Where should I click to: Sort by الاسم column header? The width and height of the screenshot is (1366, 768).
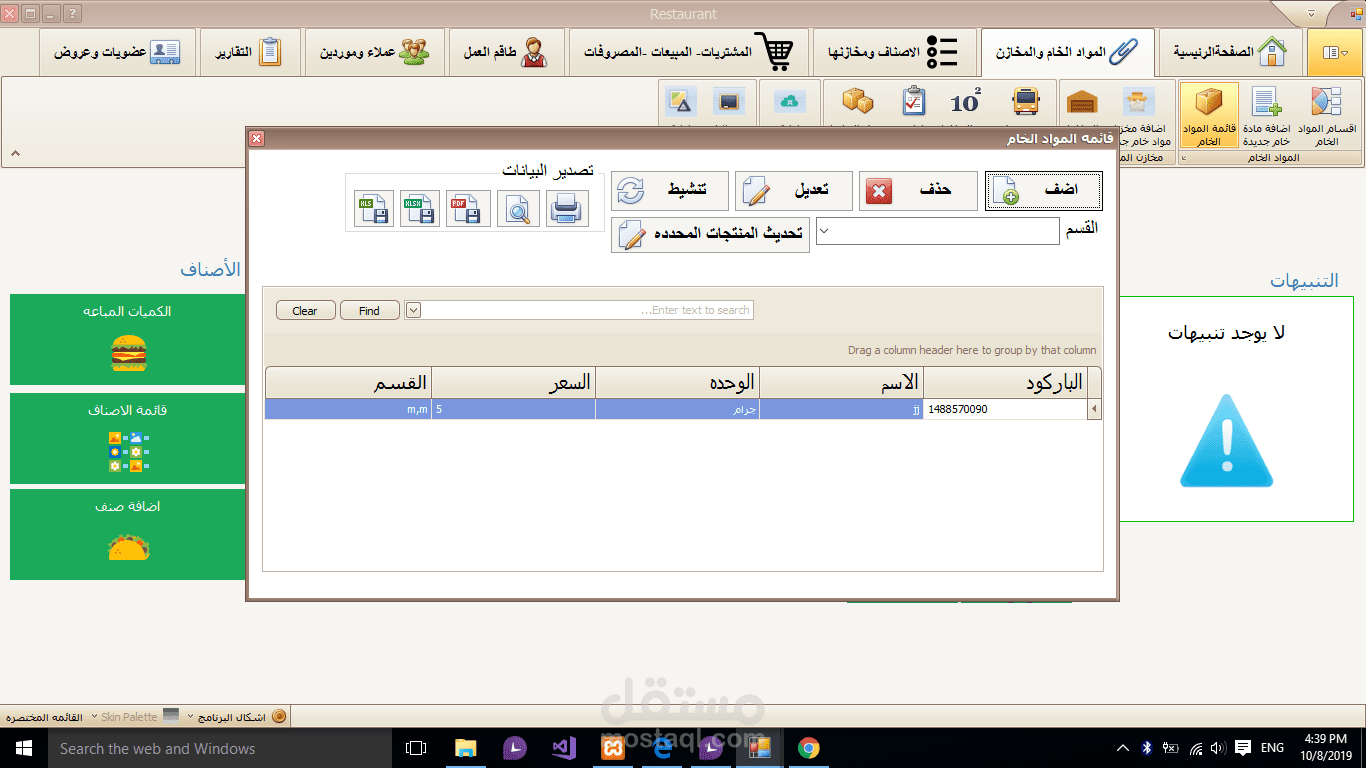tap(841, 383)
